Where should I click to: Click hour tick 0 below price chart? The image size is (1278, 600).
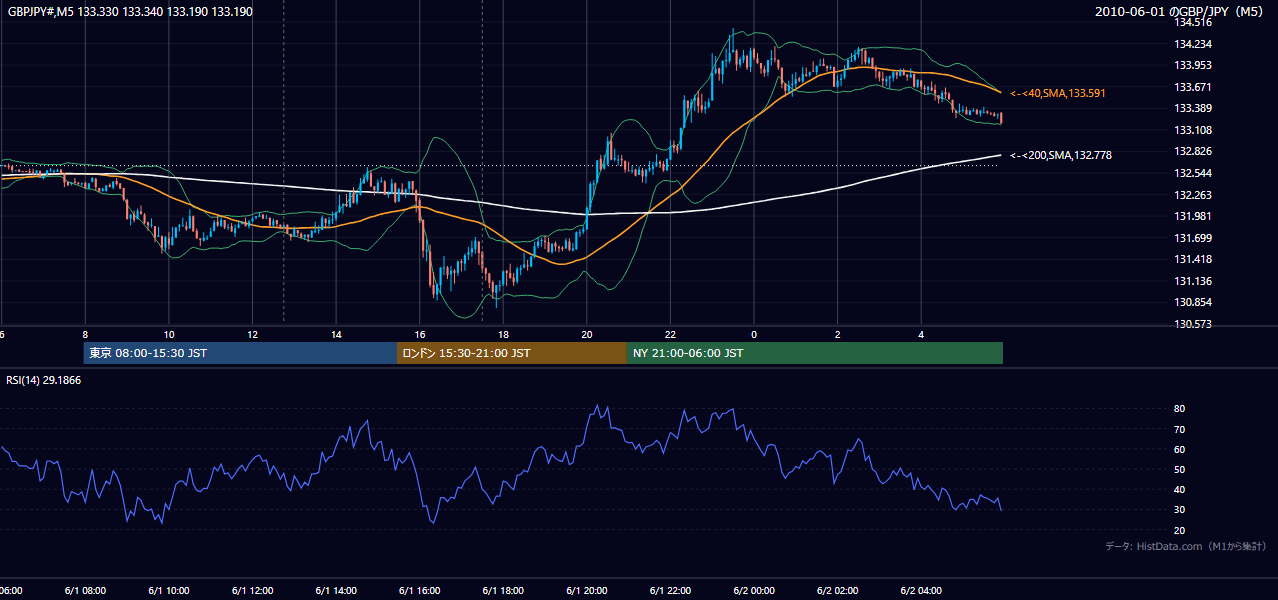pyautogui.click(x=754, y=335)
